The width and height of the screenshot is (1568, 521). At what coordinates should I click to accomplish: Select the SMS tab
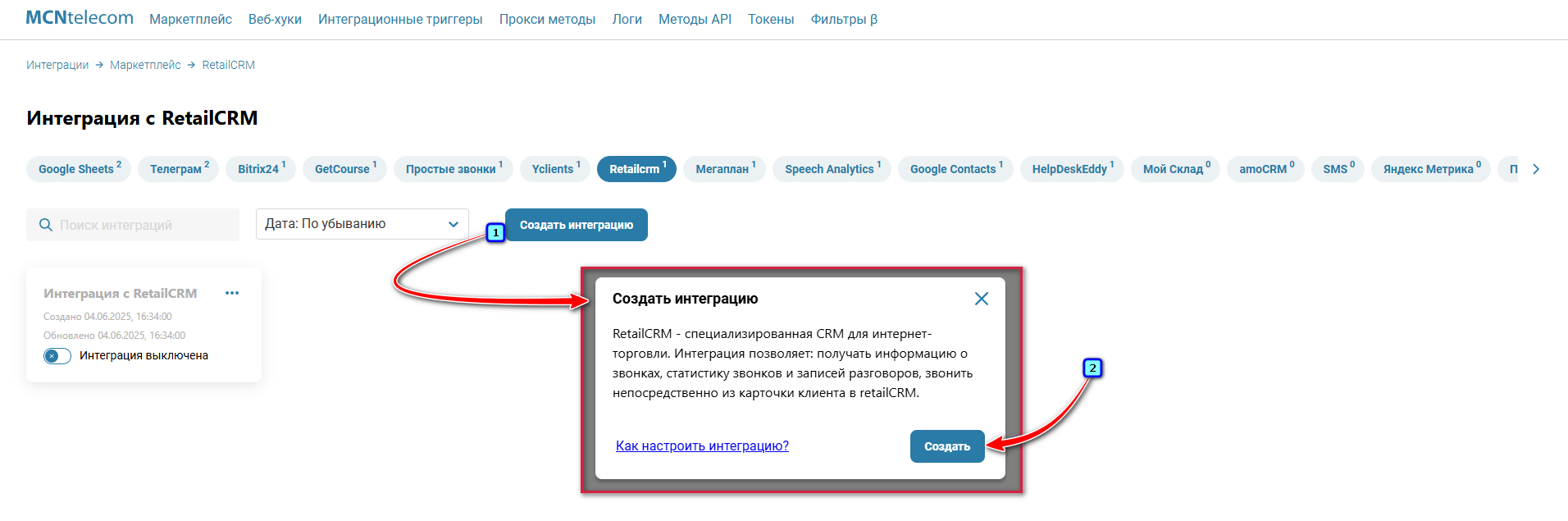tap(1338, 169)
